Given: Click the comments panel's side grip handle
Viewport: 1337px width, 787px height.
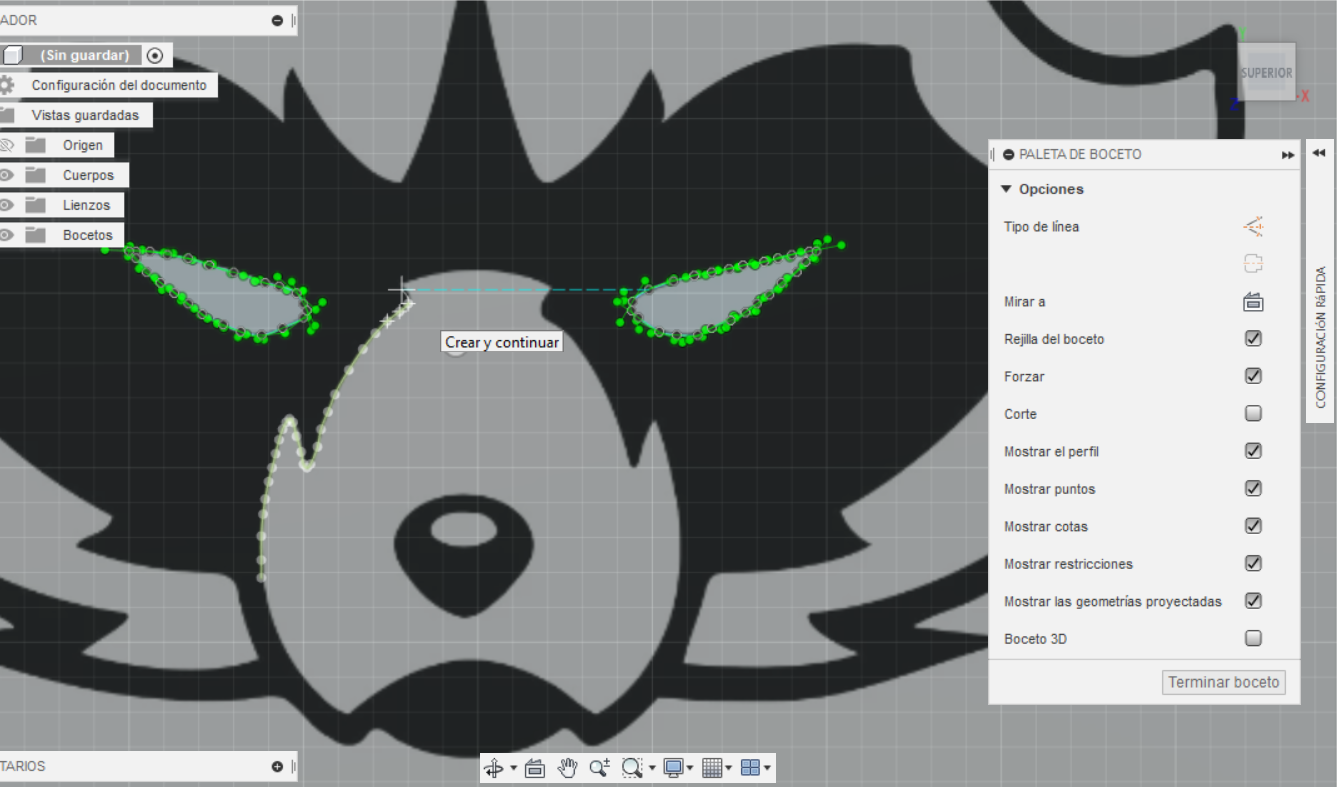Looking at the screenshot, I should [x=293, y=767].
